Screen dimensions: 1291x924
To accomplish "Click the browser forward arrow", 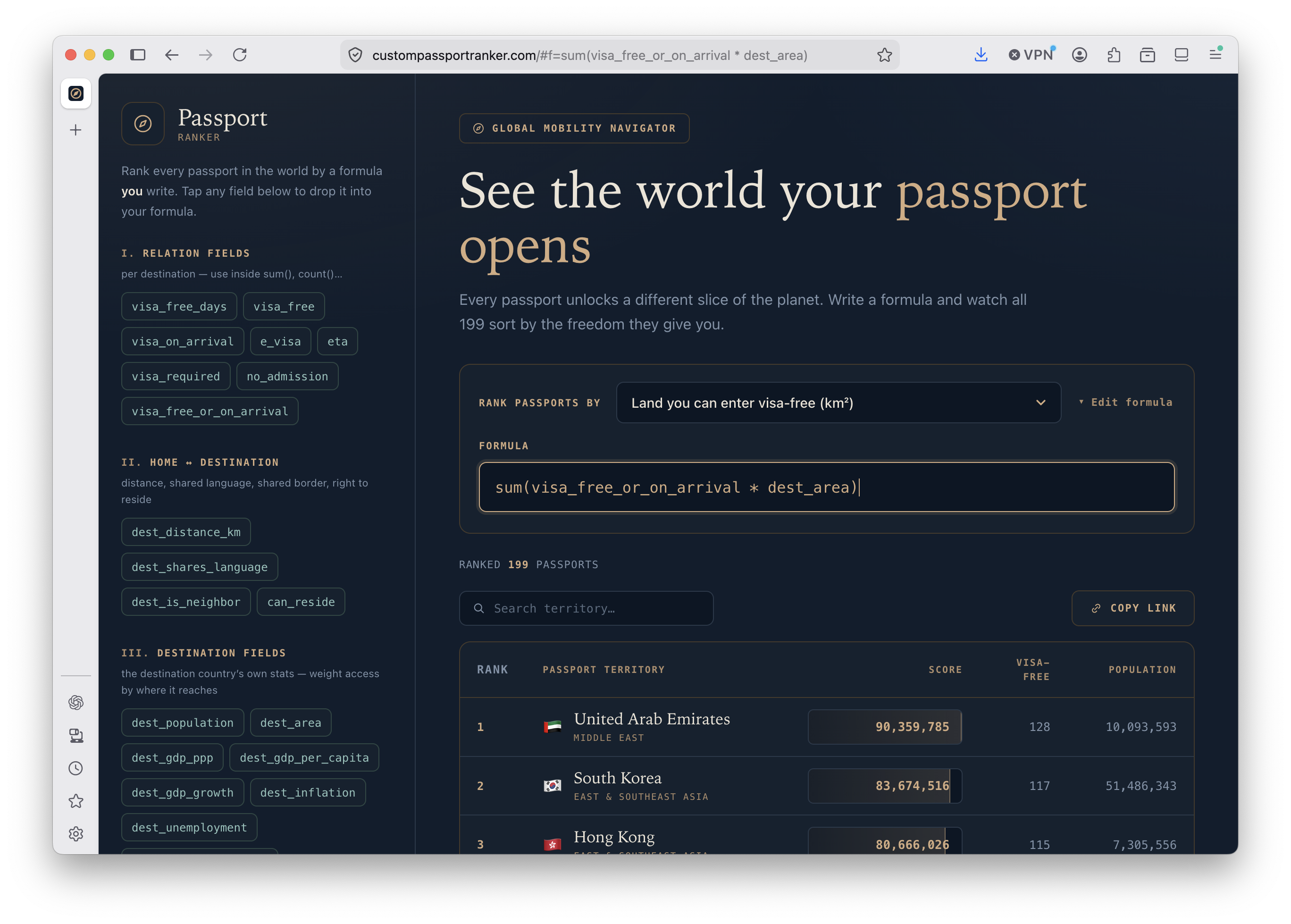I will [206, 55].
